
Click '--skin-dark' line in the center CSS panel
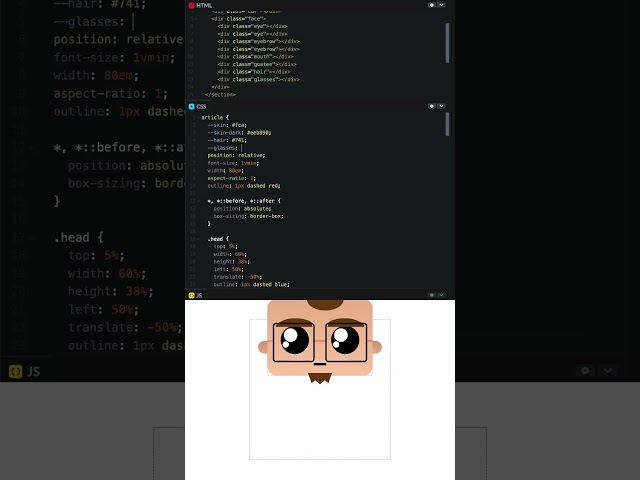point(239,133)
